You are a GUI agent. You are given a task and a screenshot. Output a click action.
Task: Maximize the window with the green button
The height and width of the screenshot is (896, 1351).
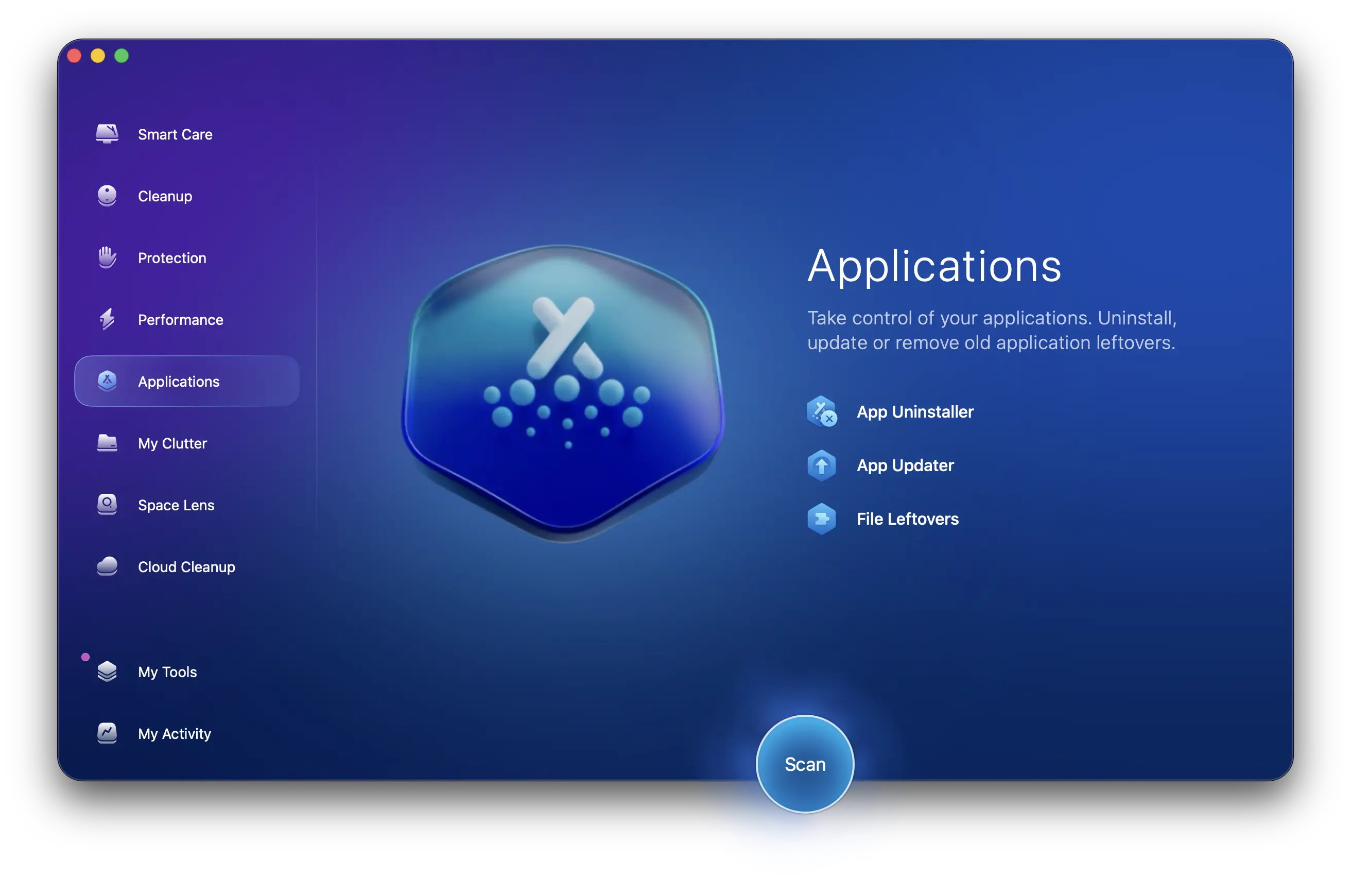click(122, 56)
